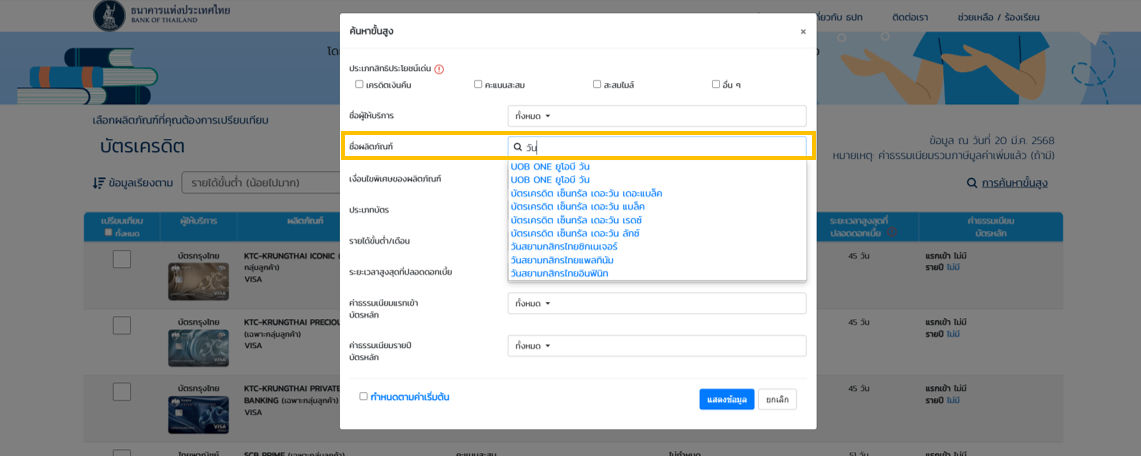1141x456 pixels.
Task: Select suggestion บัตรเครดิต เซ็นทรัล เดอะวัน เรดซ์
Action: pyautogui.click(x=576, y=220)
